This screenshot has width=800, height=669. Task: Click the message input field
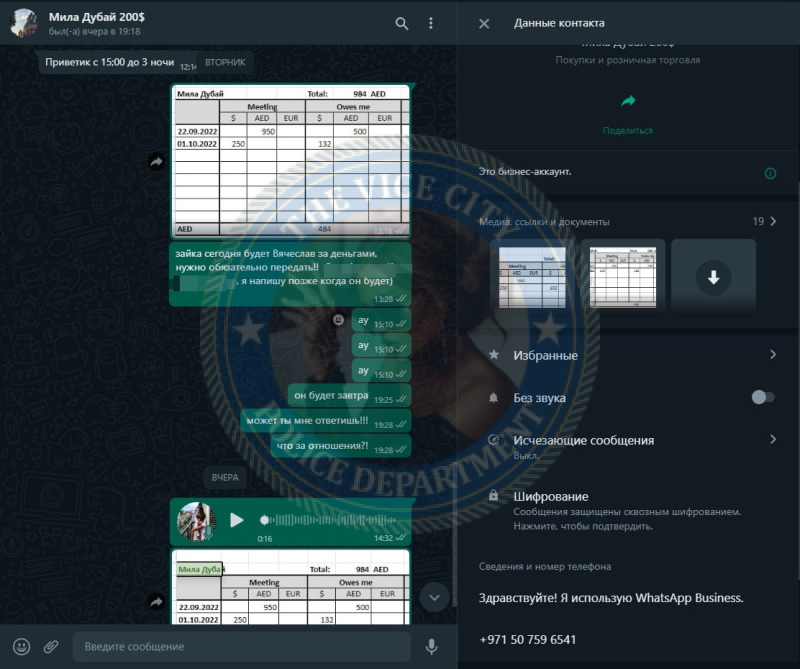[x=242, y=647]
